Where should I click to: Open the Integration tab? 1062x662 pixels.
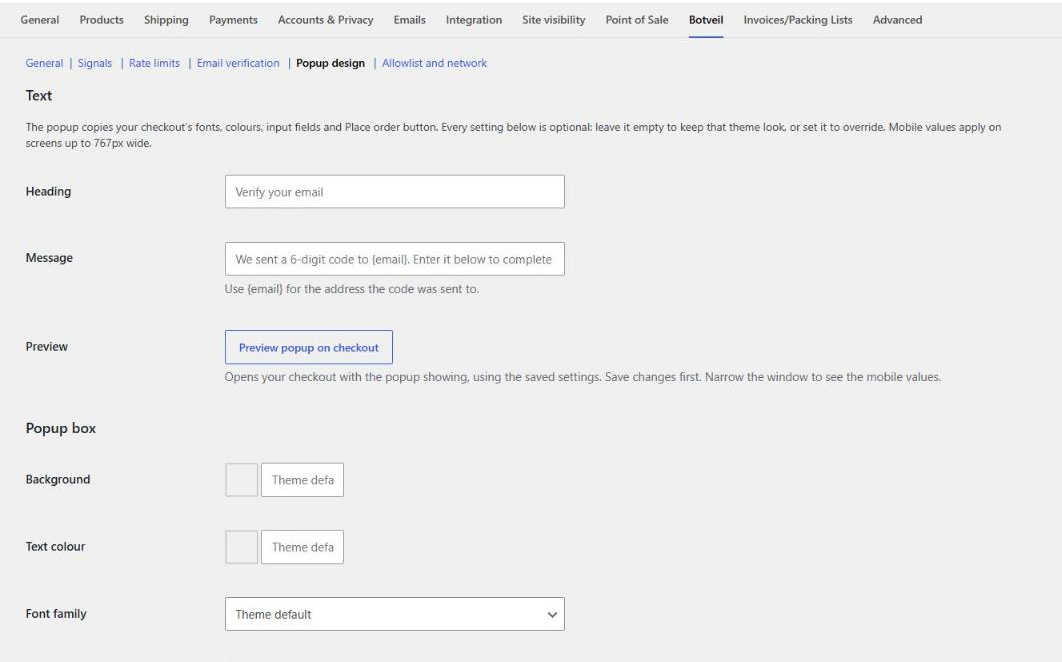[473, 20]
